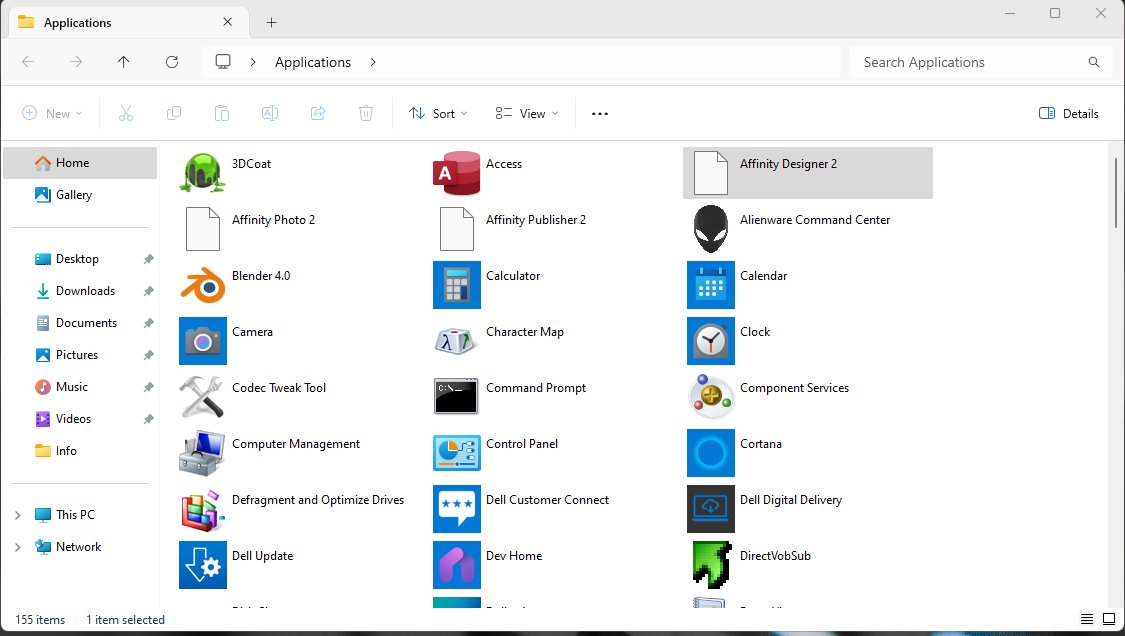The height and width of the screenshot is (636, 1125).
Task: Select the Affinity Designer 2 file icon
Action: (x=710, y=172)
